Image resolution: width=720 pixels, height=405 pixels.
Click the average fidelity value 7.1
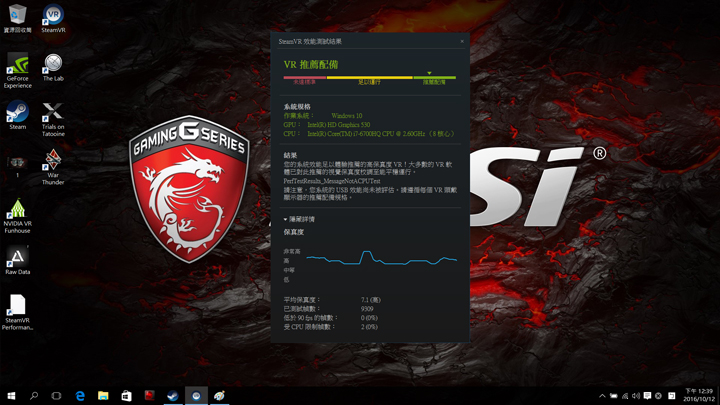click(x=371, y=300)
